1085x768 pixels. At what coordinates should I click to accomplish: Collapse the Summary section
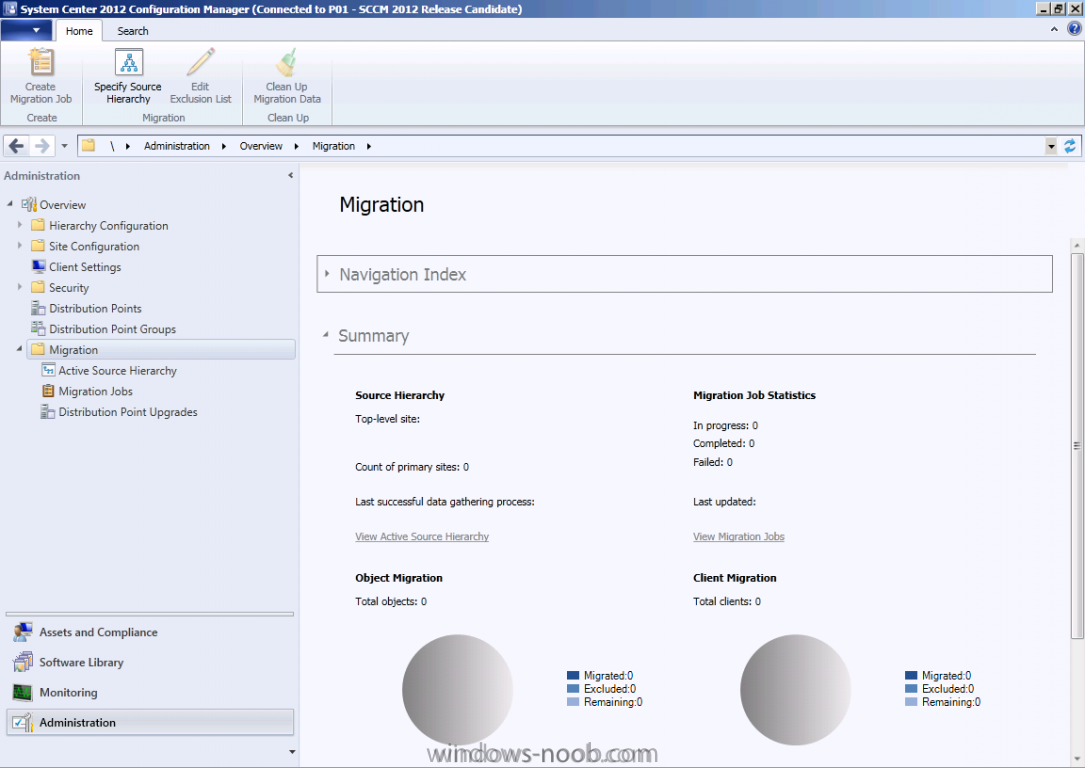coord(326,335)
